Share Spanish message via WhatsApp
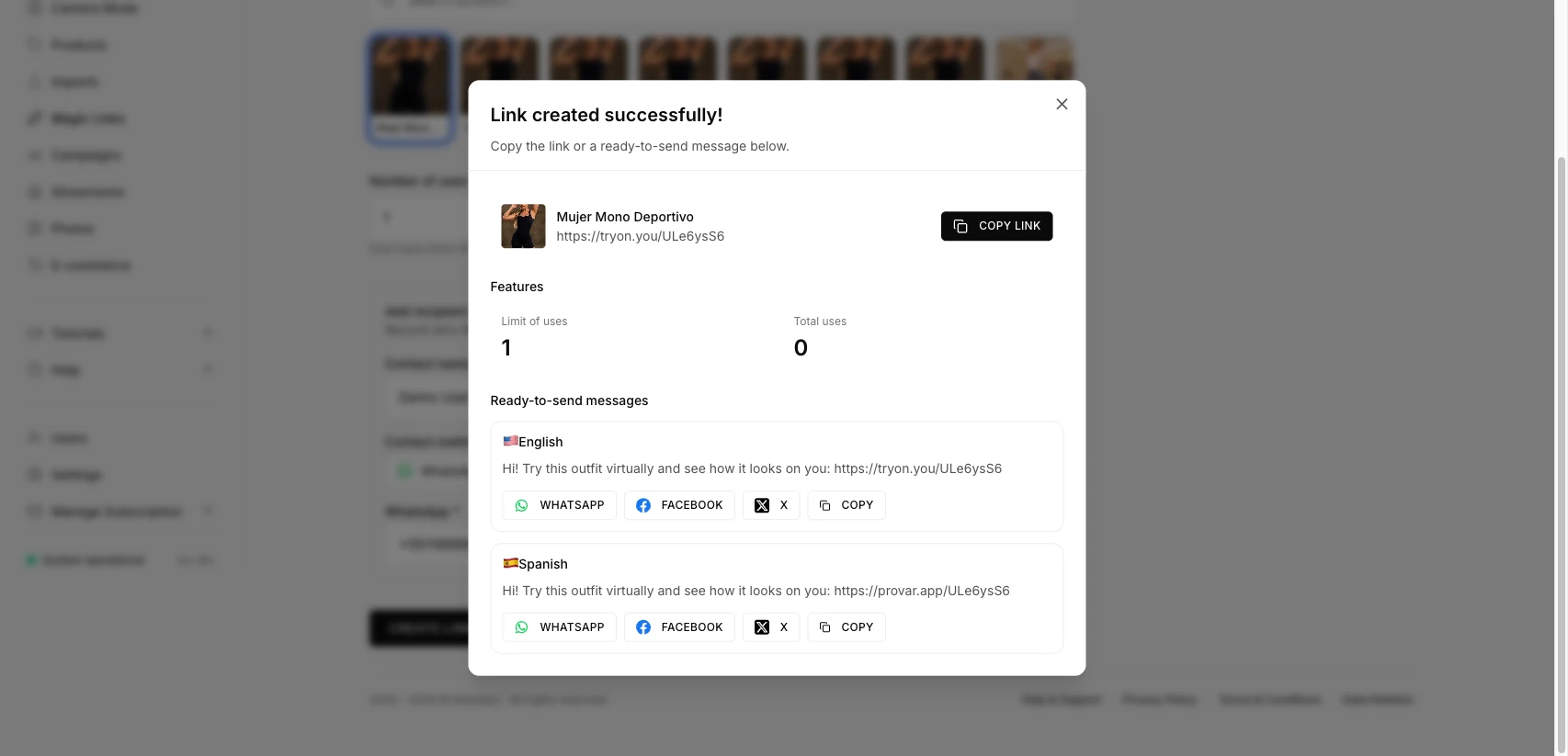This screenshot has height=756, width=1568. pyautogui.click(x=559, y=627)
